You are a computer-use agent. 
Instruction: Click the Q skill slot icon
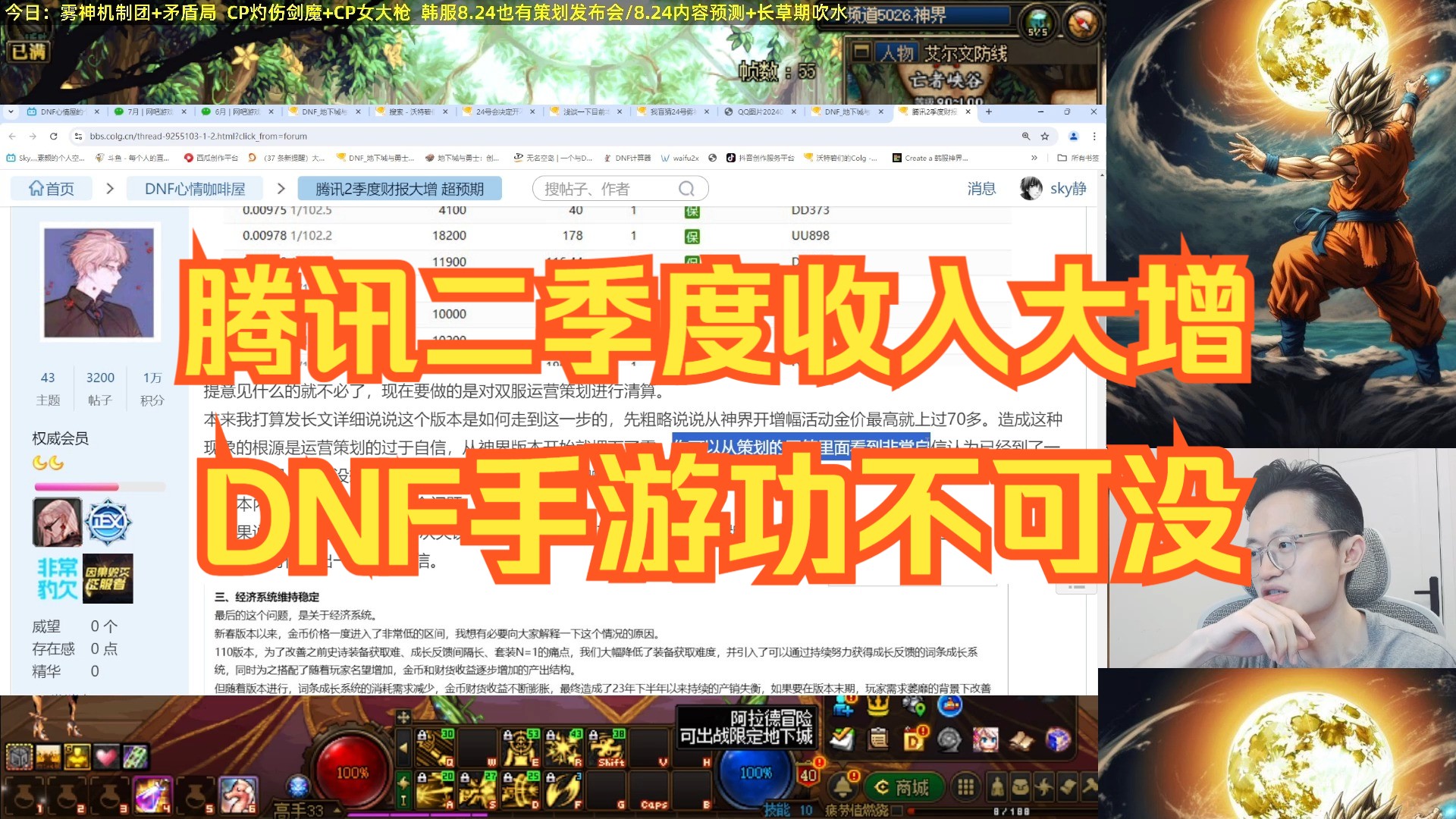tap(435, 748)
